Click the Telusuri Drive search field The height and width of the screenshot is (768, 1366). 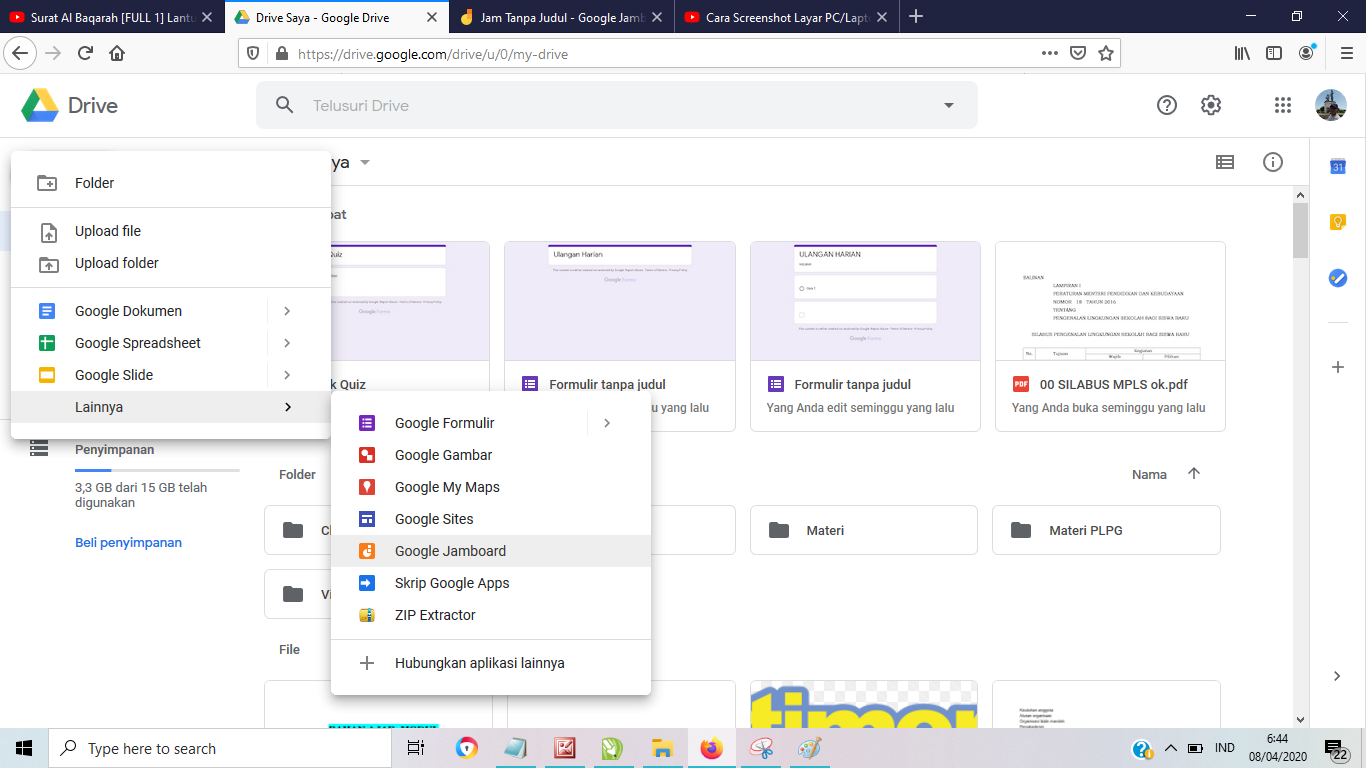pyautogui.click(x=615, y=105)
